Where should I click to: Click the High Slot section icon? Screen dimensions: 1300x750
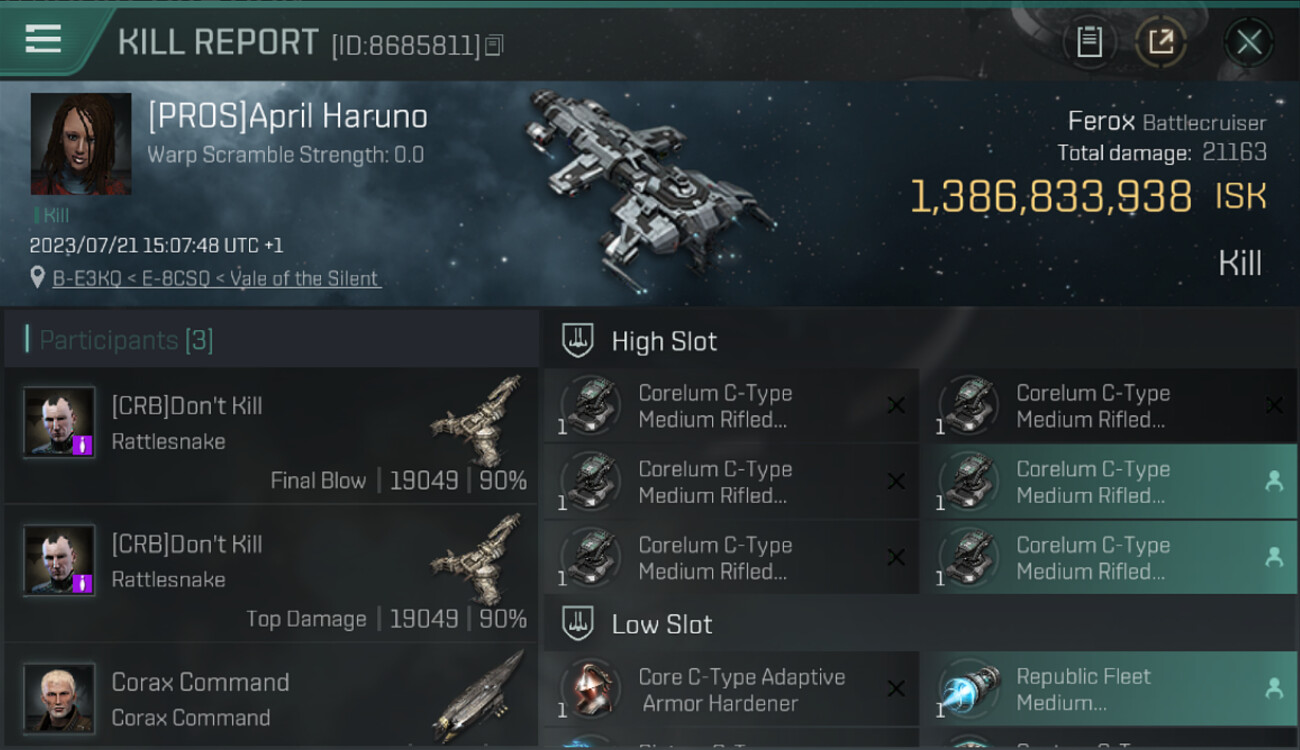578,340
